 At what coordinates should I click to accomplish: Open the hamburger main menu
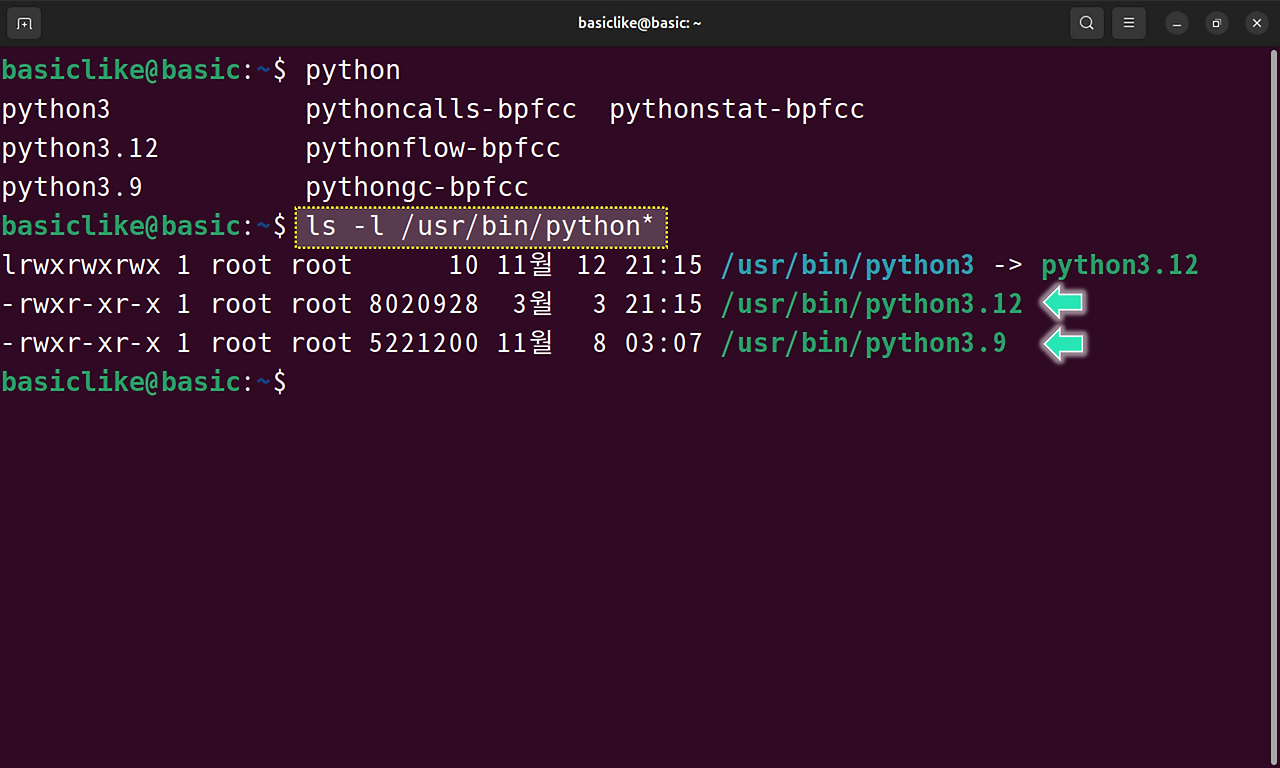coord(1129,23)
